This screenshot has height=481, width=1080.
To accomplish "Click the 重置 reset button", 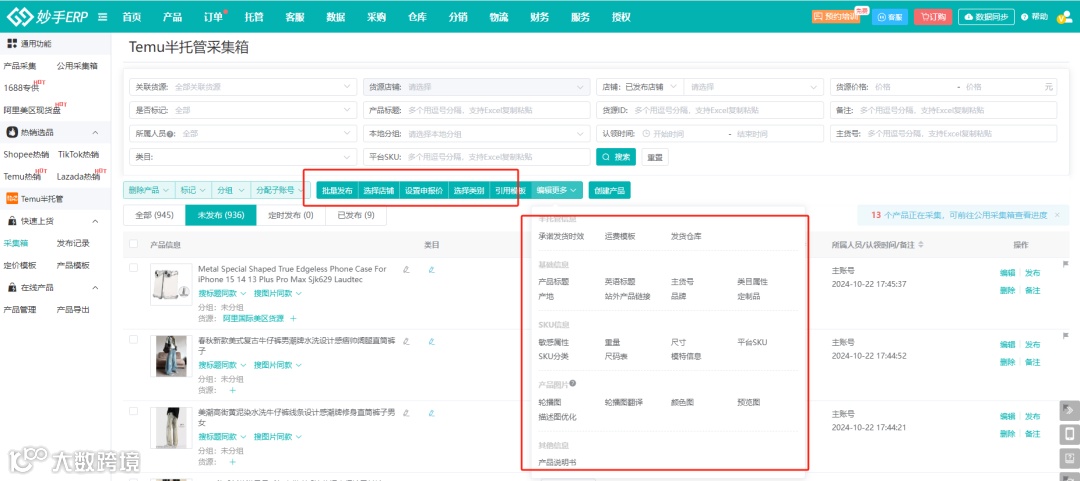I will 654,157.
